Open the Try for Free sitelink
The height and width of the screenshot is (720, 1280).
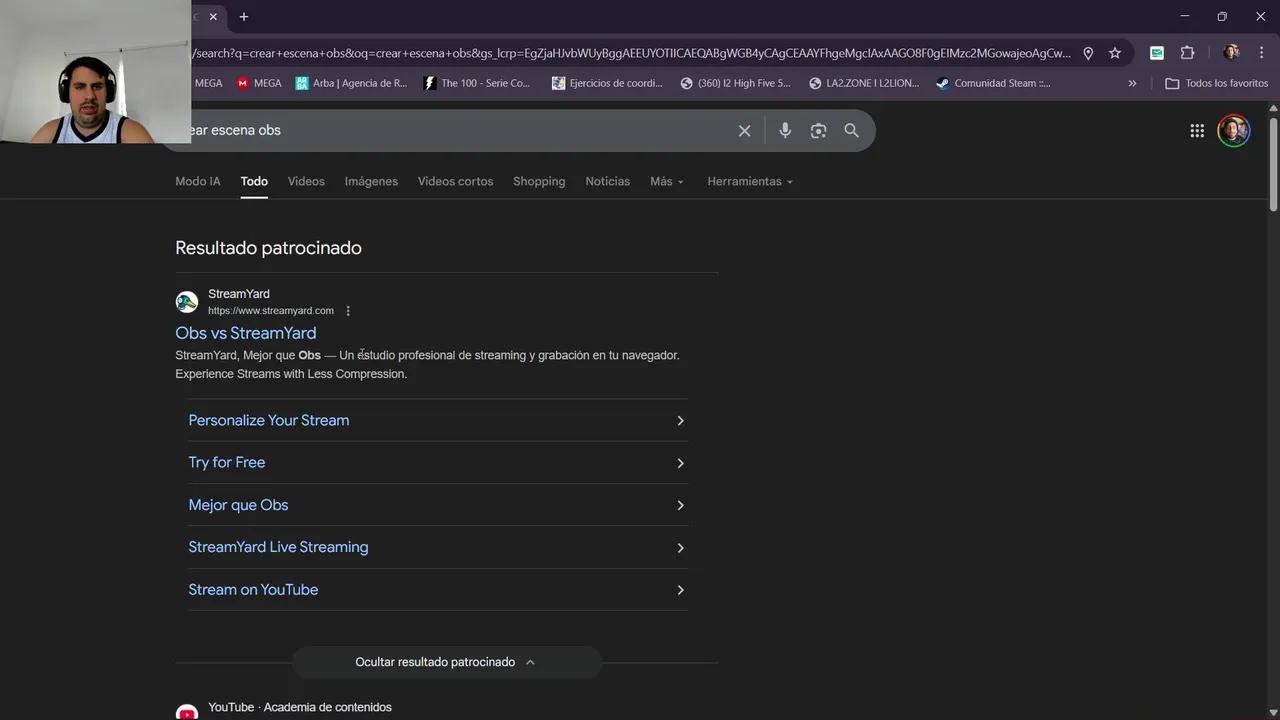point(227,463)
